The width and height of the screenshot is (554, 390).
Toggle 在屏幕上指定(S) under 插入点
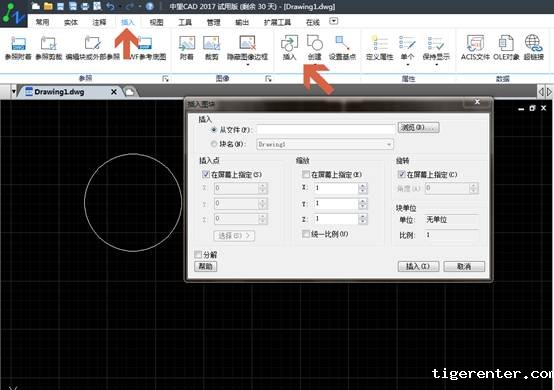pos(206,174)
